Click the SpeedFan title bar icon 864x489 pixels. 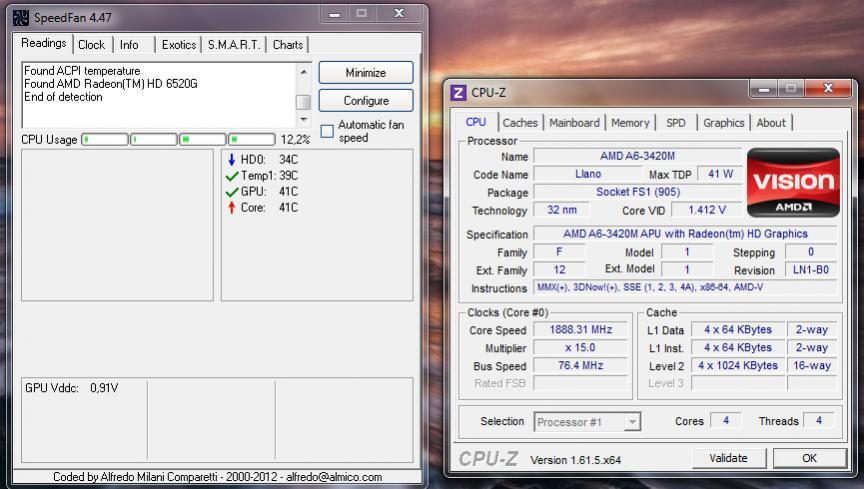21,17
